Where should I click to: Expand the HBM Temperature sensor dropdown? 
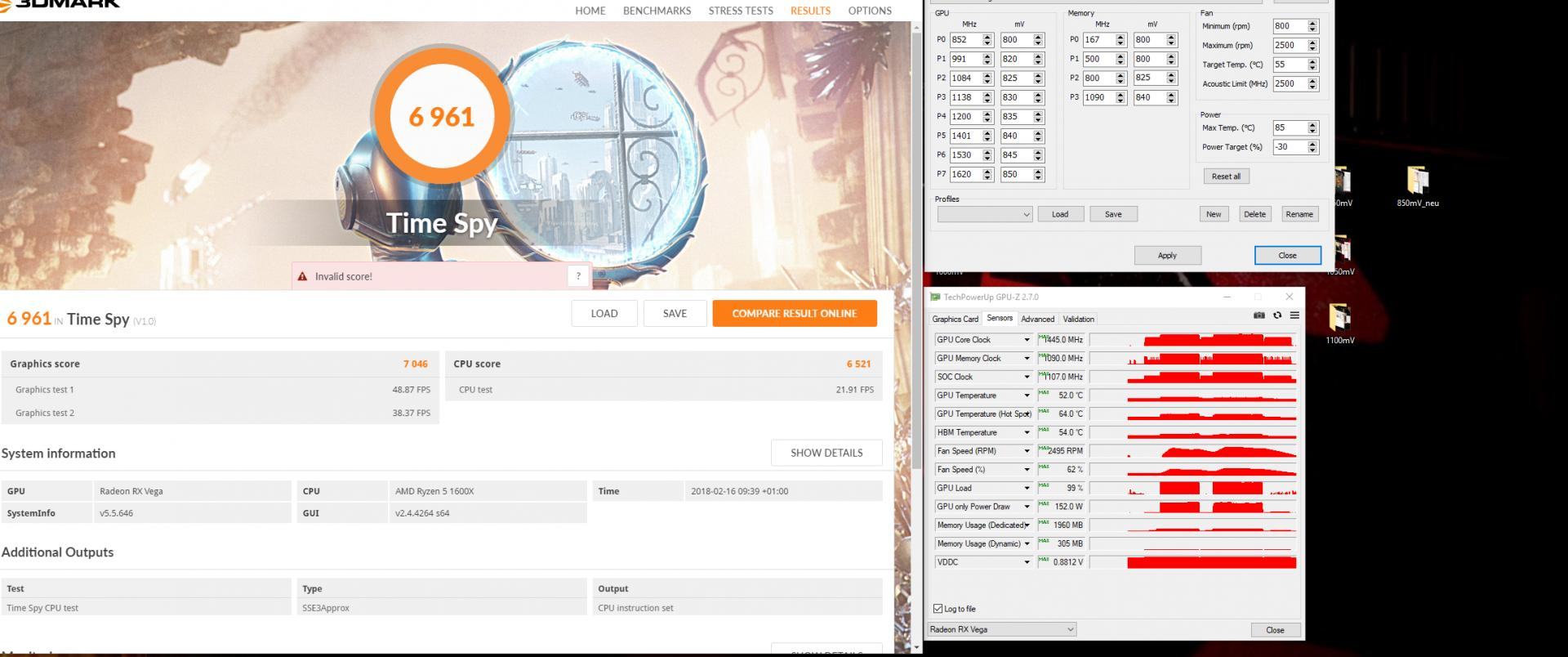[x=1027, y=433]
